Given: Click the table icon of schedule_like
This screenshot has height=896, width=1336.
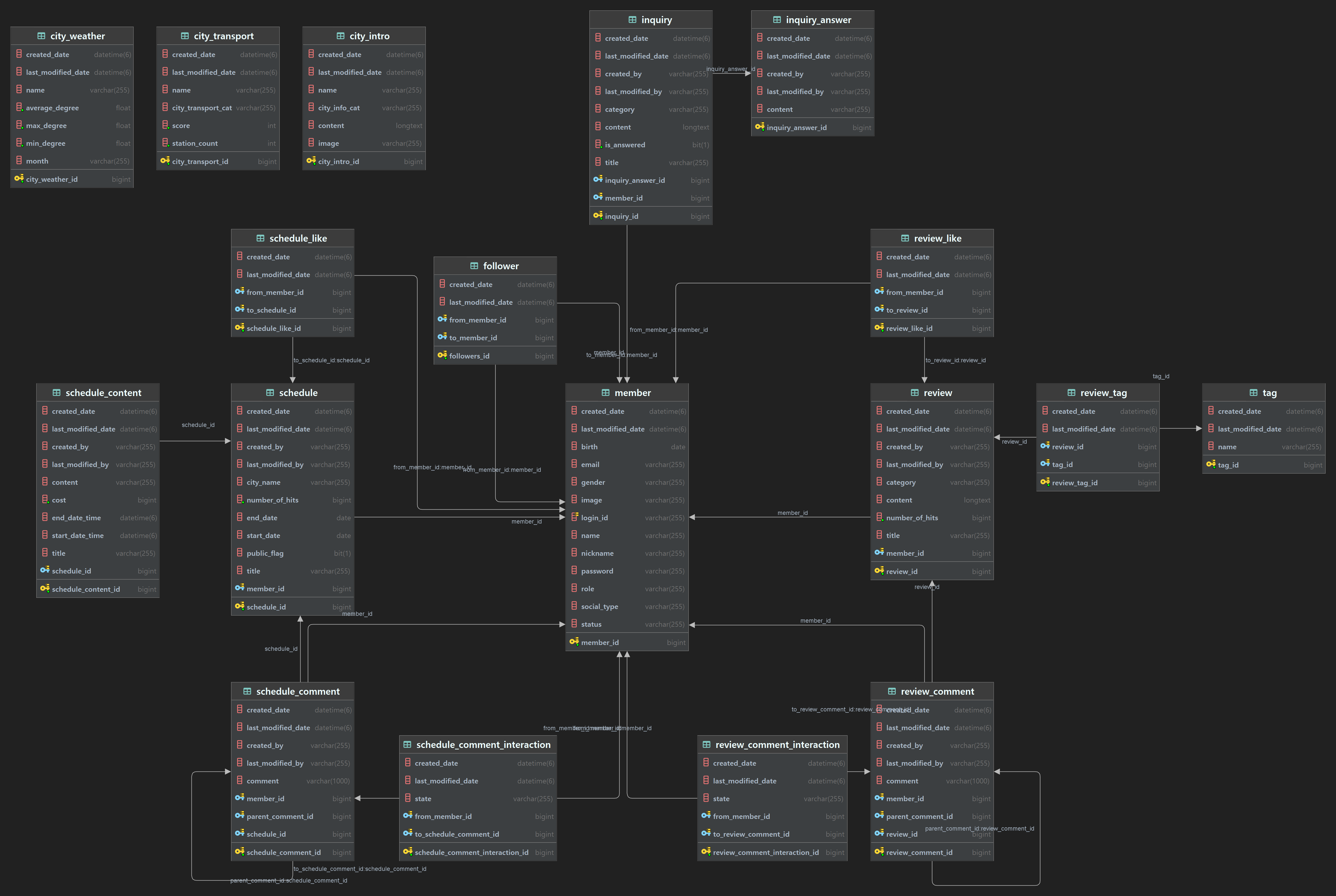Looking at the screenshot, I should 260,238.
